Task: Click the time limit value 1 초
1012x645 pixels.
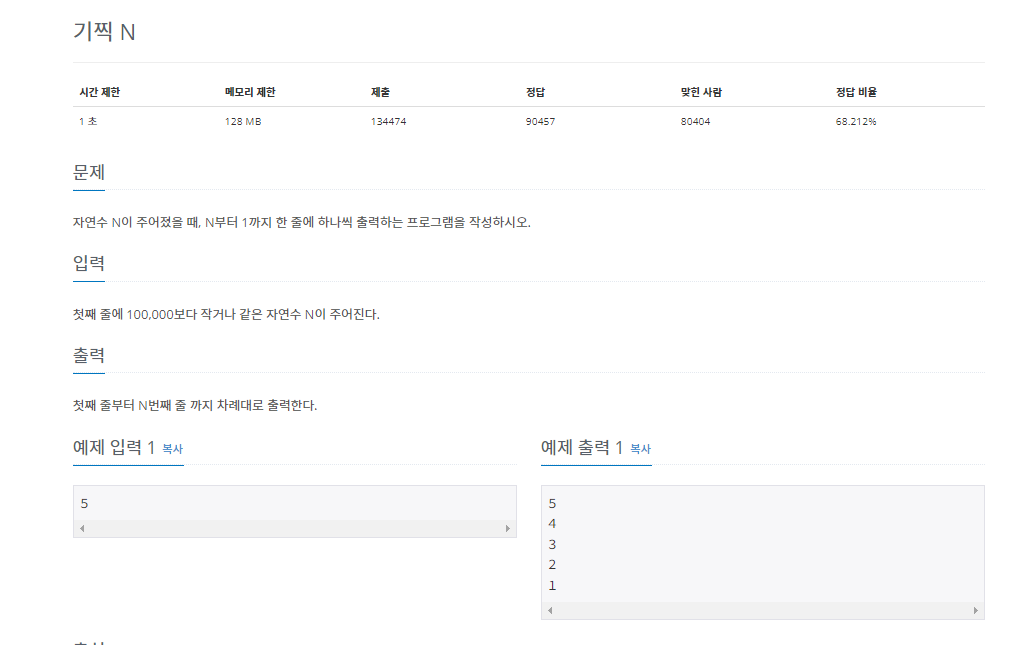Action: pos(88,121)
